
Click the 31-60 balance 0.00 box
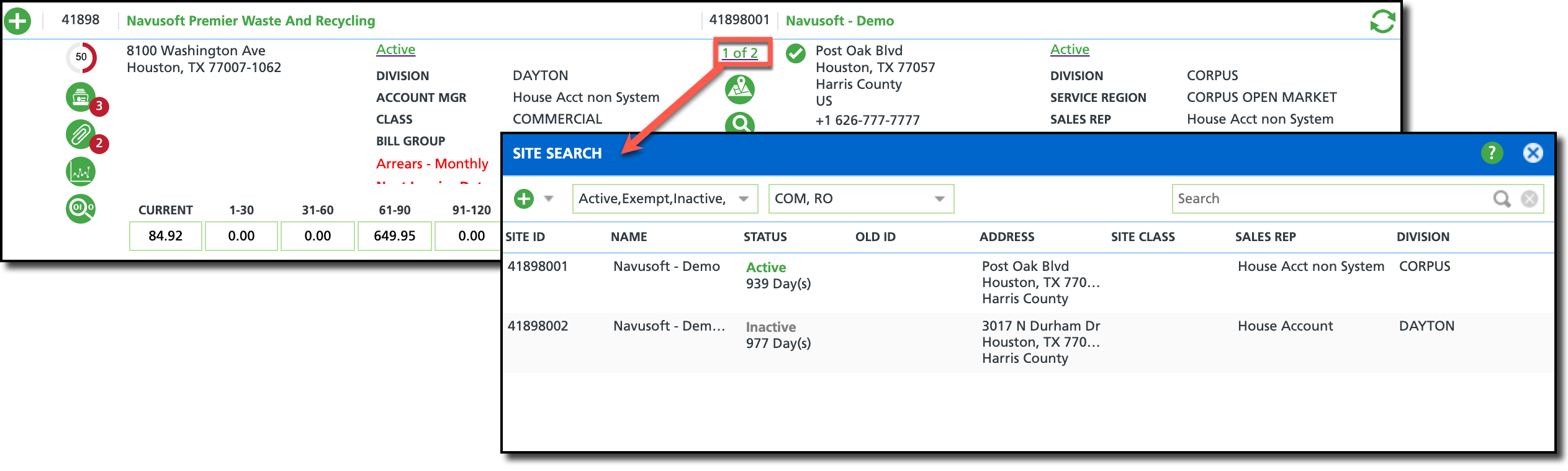318,236
